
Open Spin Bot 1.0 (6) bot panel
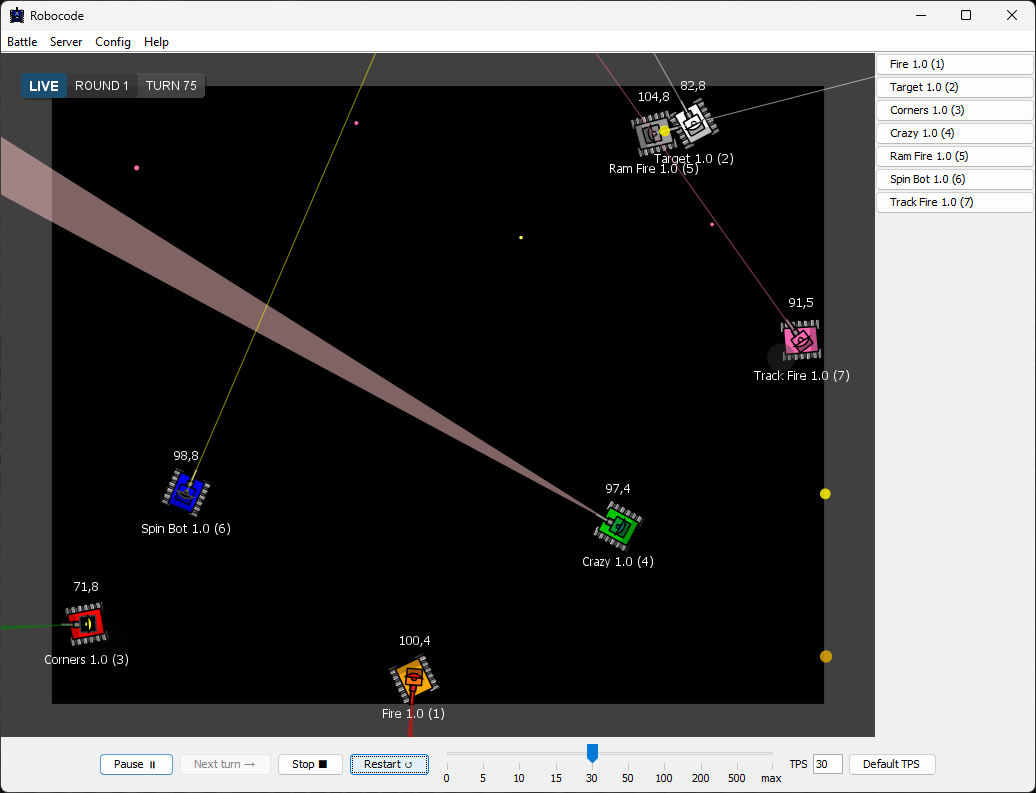(954, 179)
